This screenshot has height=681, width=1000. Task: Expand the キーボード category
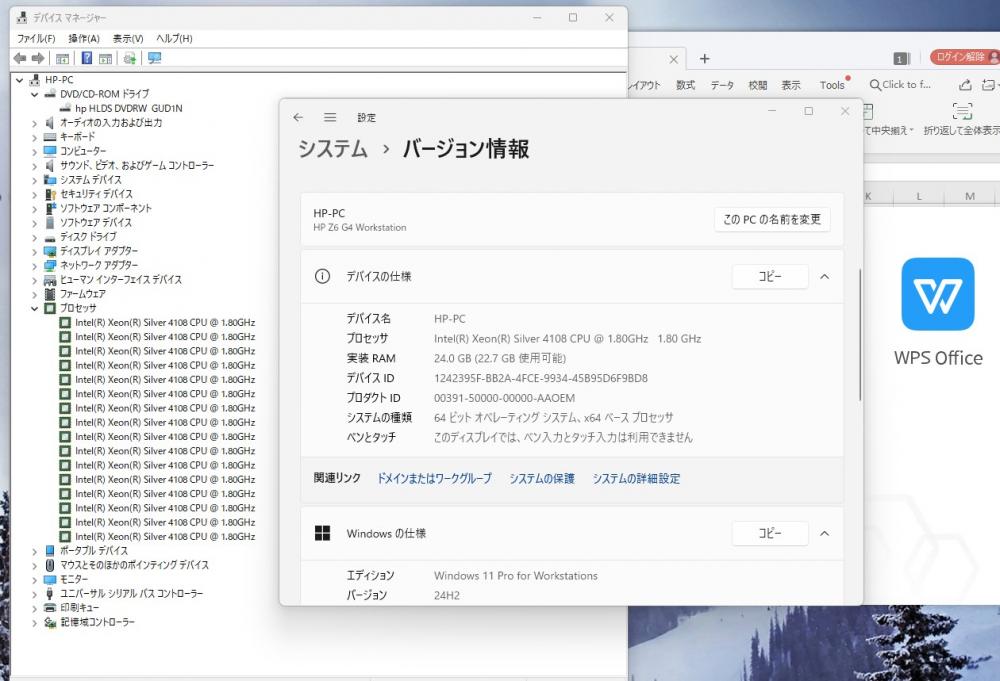[x=34, y=137]
